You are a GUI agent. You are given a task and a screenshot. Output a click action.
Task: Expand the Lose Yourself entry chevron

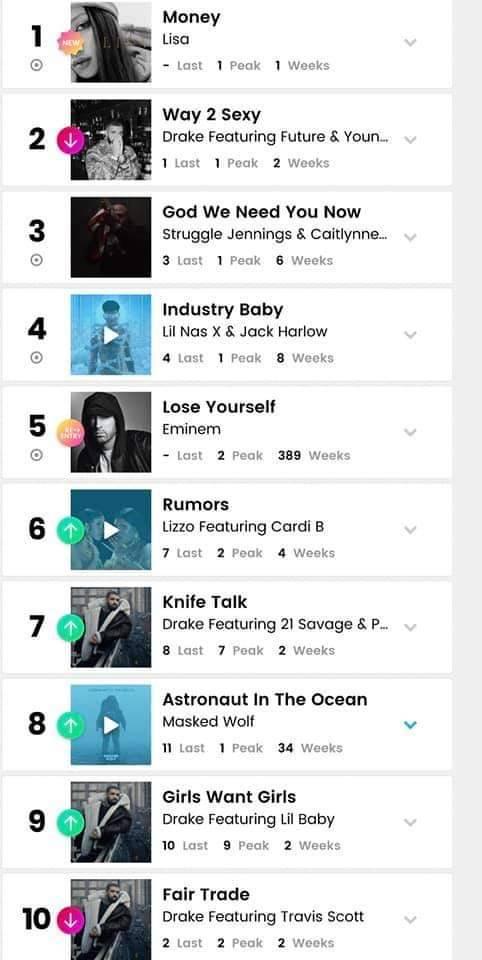point(410,432)
